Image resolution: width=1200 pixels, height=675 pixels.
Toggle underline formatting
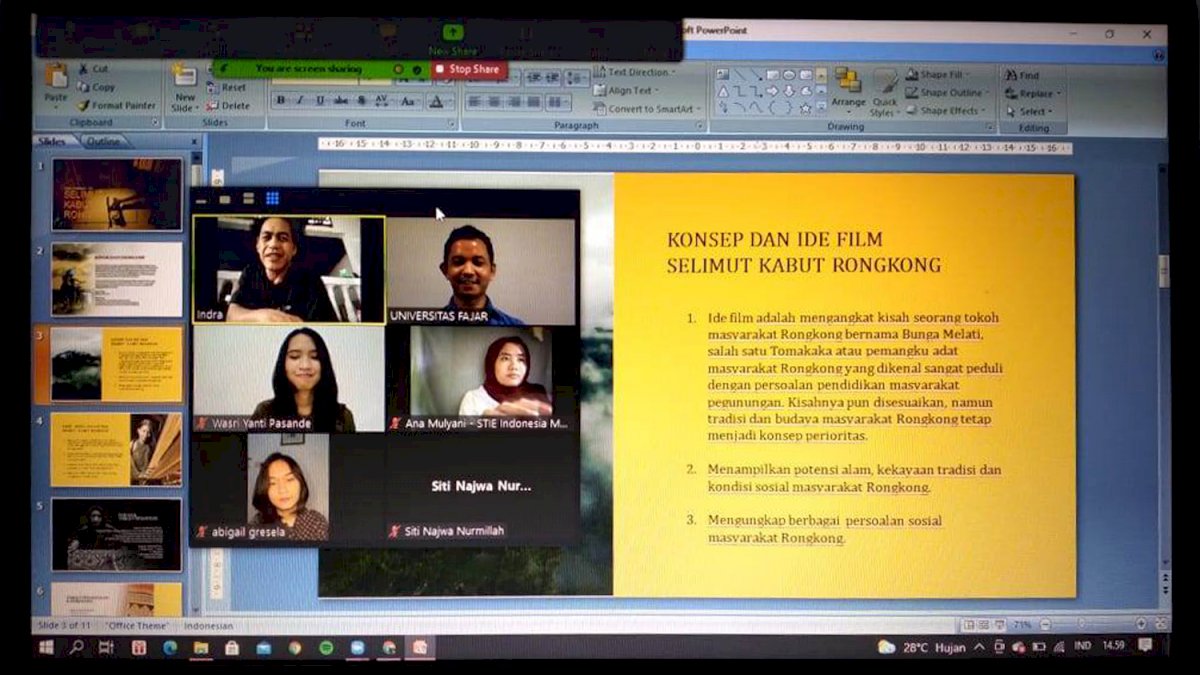pos(320,100)
